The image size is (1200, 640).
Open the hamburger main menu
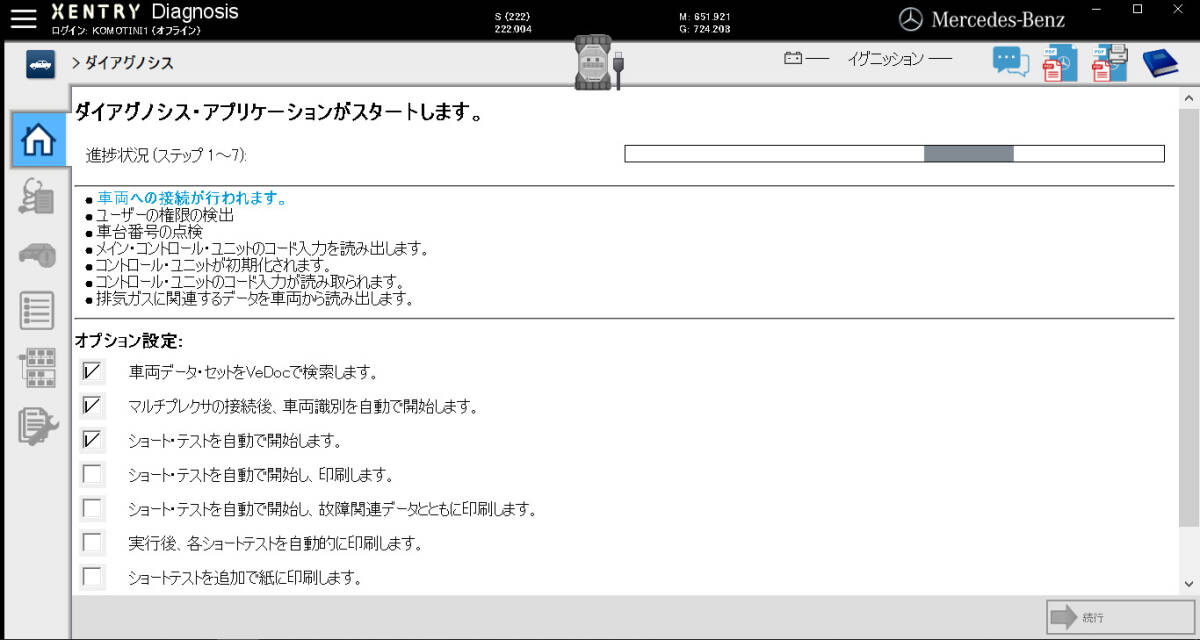(x=22, y=20)
